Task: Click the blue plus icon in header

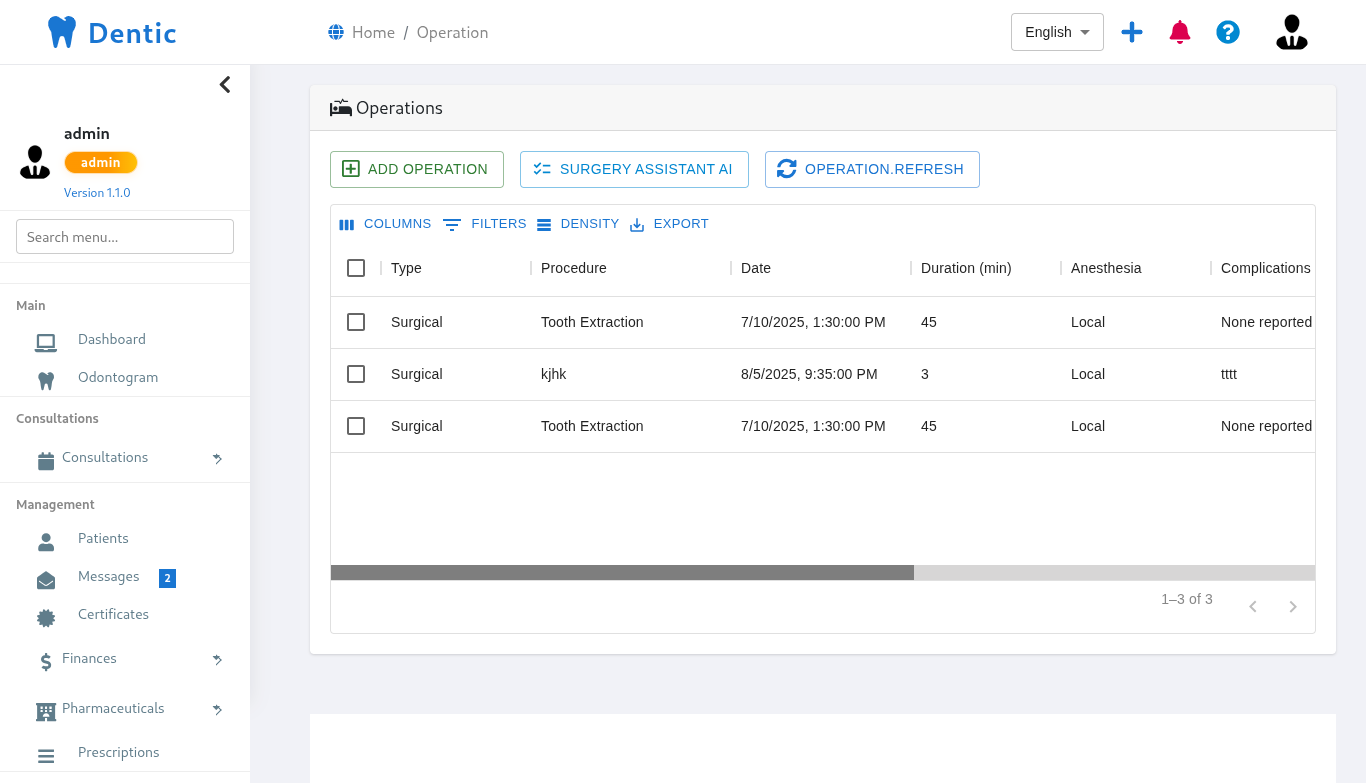Action: point(1132,32)
